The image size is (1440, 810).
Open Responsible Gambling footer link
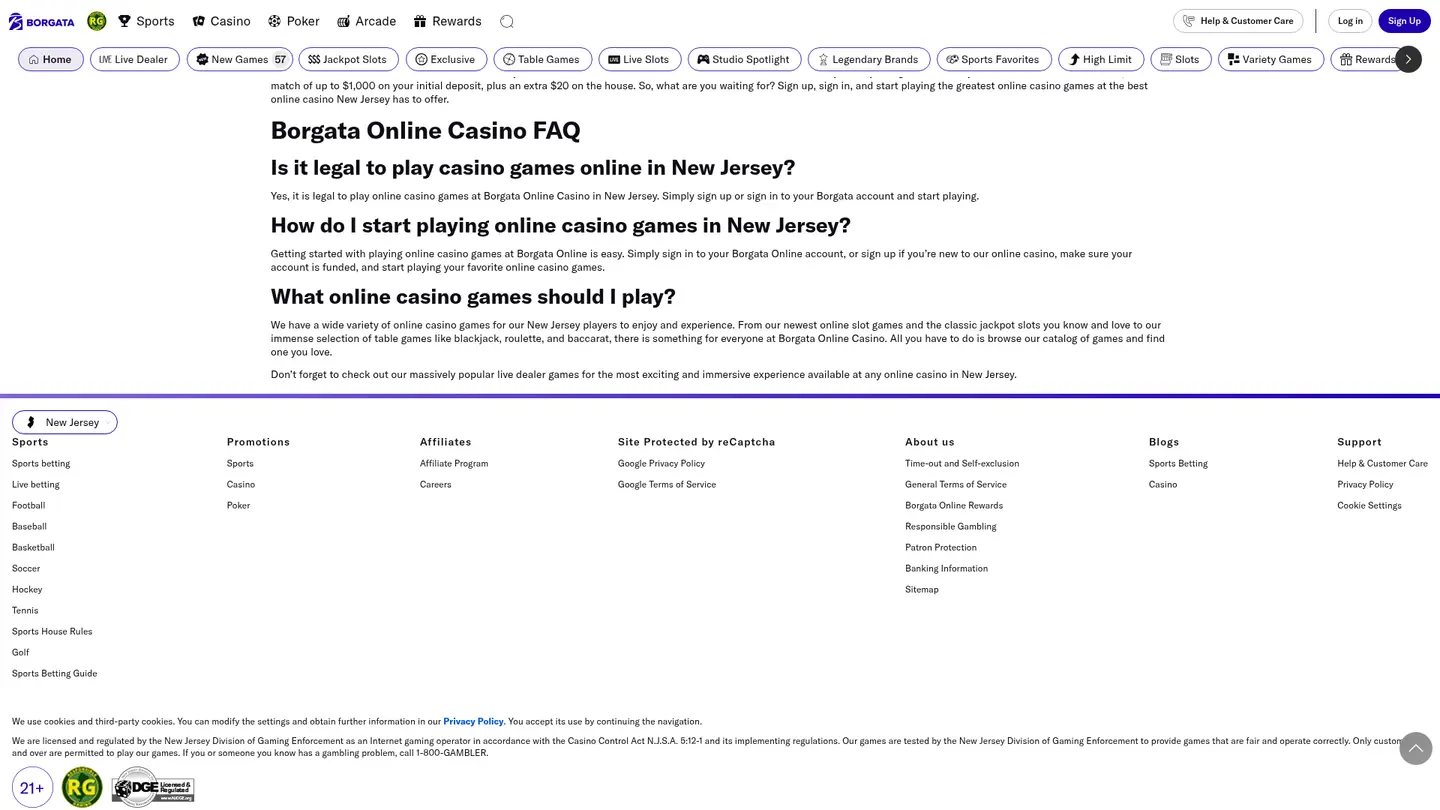951,526
